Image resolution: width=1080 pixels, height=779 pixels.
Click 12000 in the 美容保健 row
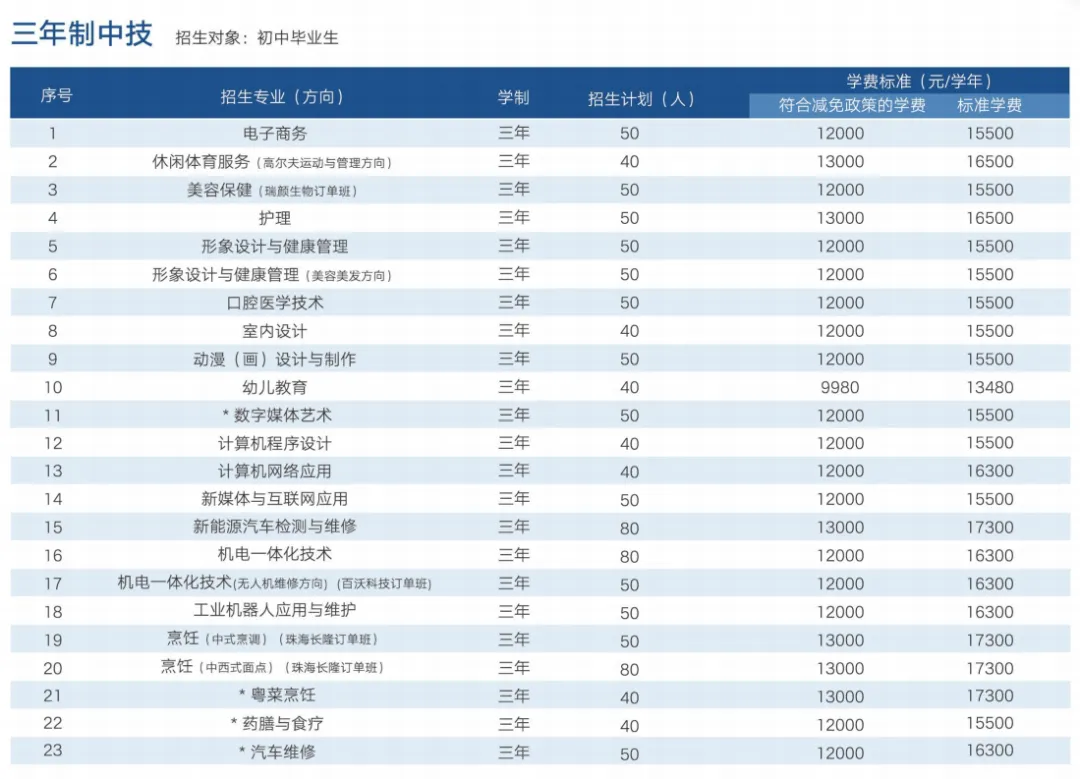840,190
